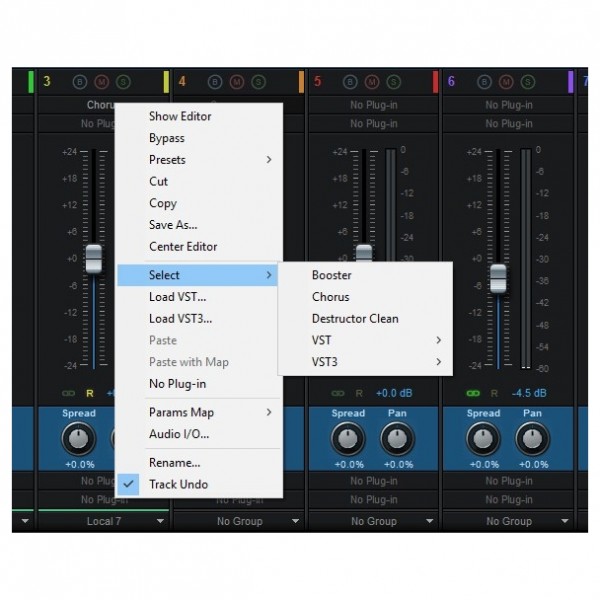Toggle stereo link icon on track 3
Viewport: 600px width, 600px height.
pyautogui.click(x=68, y=393)
